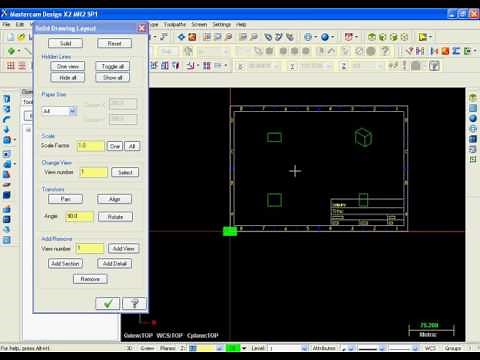This screenshot has height=360, width=480.
Task: Click the wireframe globe view icon
Action: pos(307,37)
